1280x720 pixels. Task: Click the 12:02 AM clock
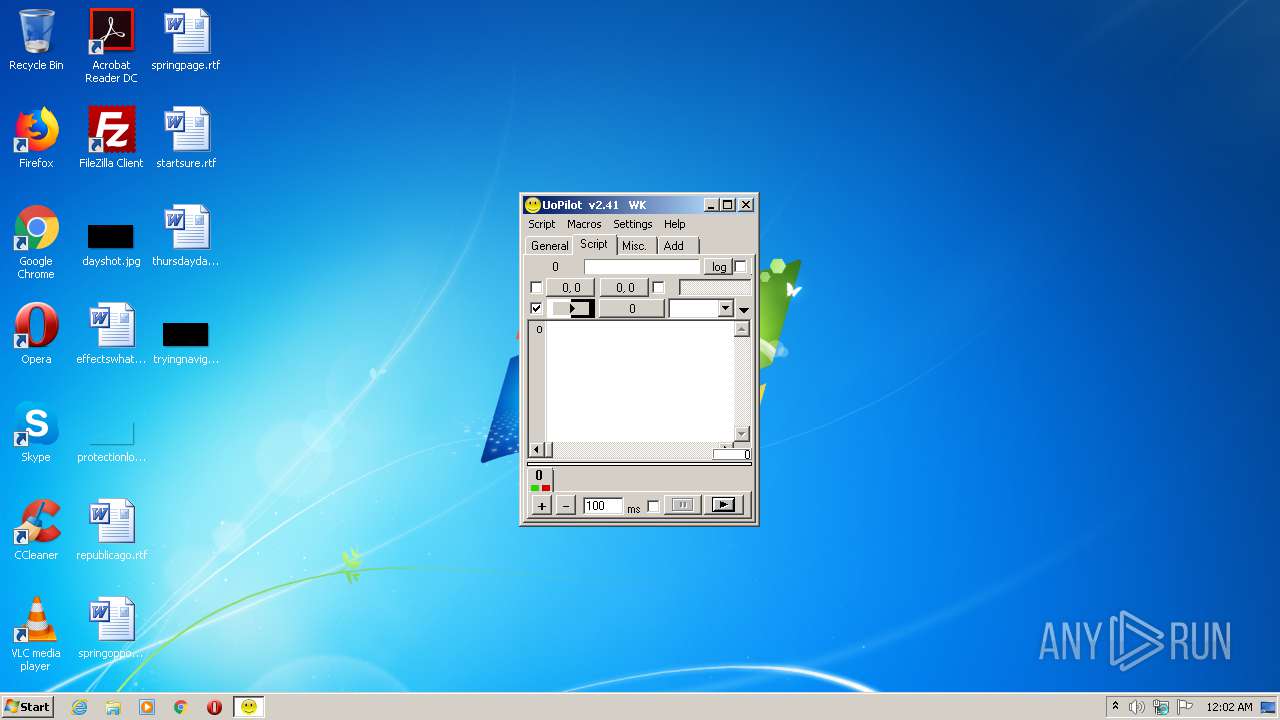(1229, 707)
